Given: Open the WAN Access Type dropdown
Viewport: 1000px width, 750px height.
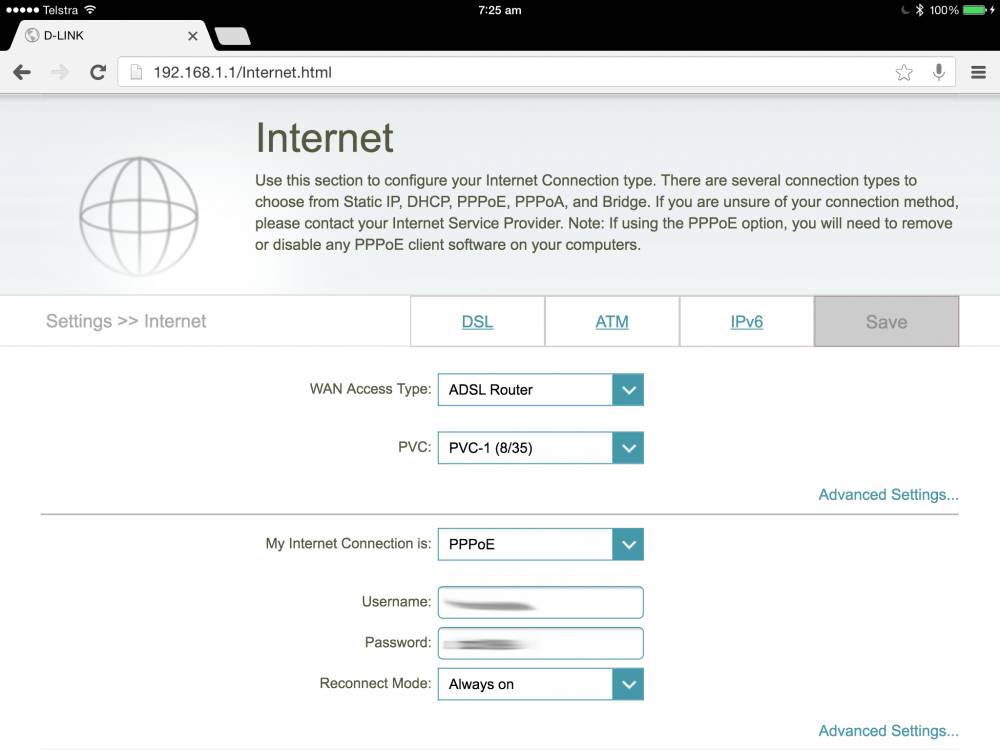Looking at the screenshot, I should (541, 390).
